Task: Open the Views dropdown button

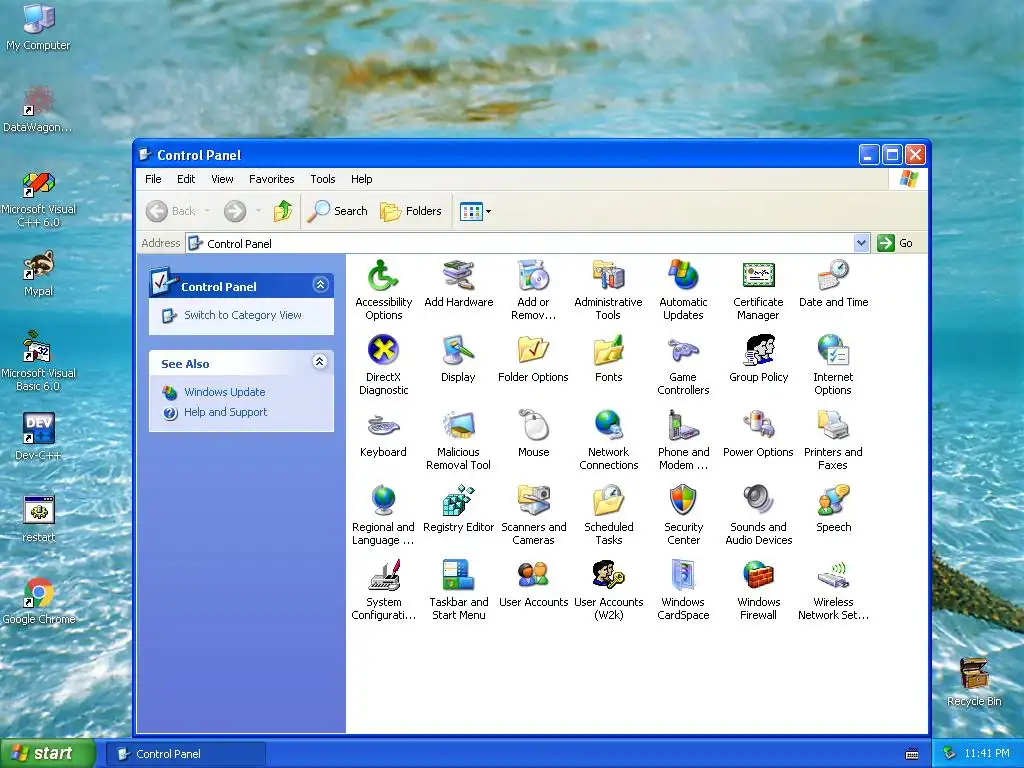Action: [x=475, y=211]
